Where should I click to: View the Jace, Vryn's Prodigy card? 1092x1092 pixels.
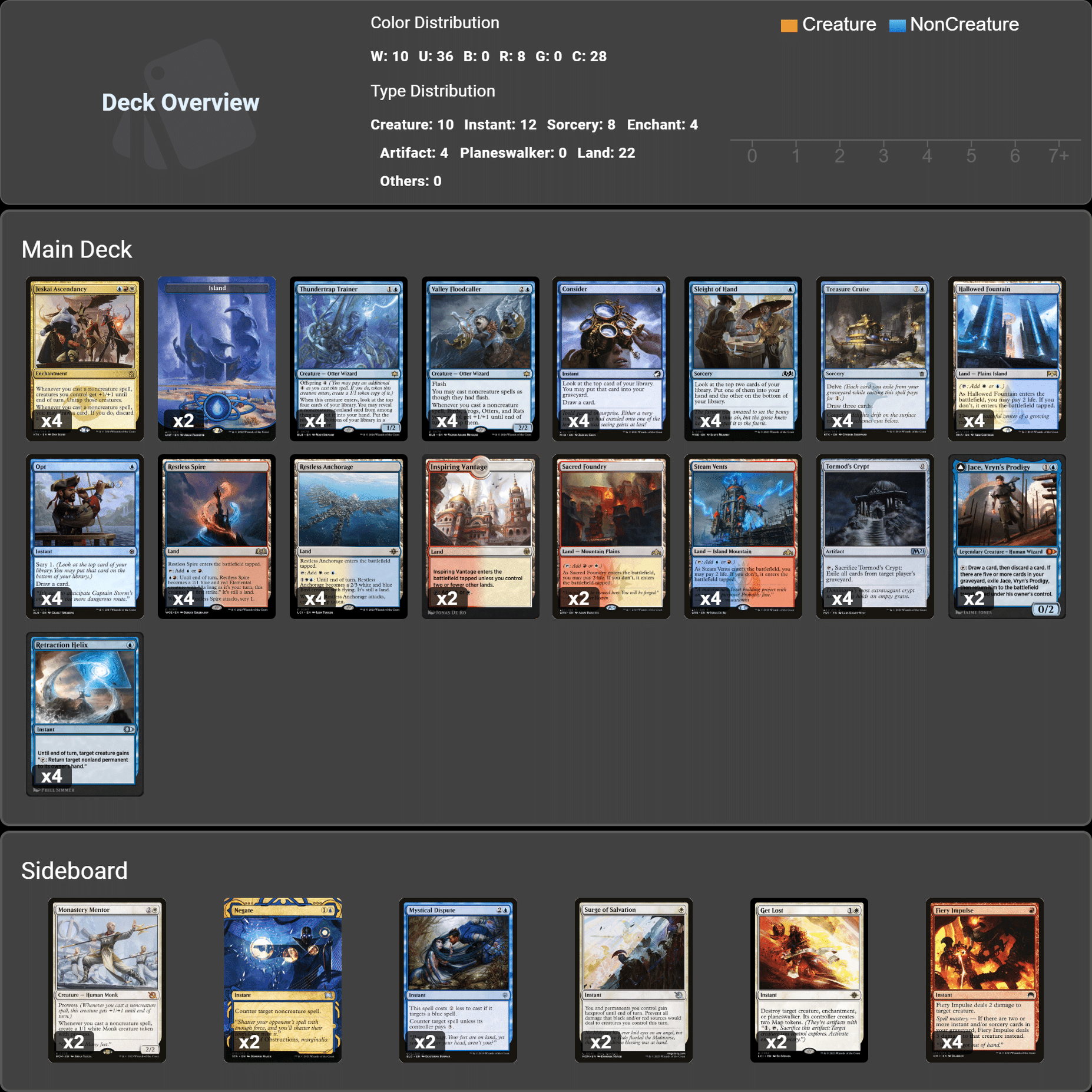[1007, 537]
